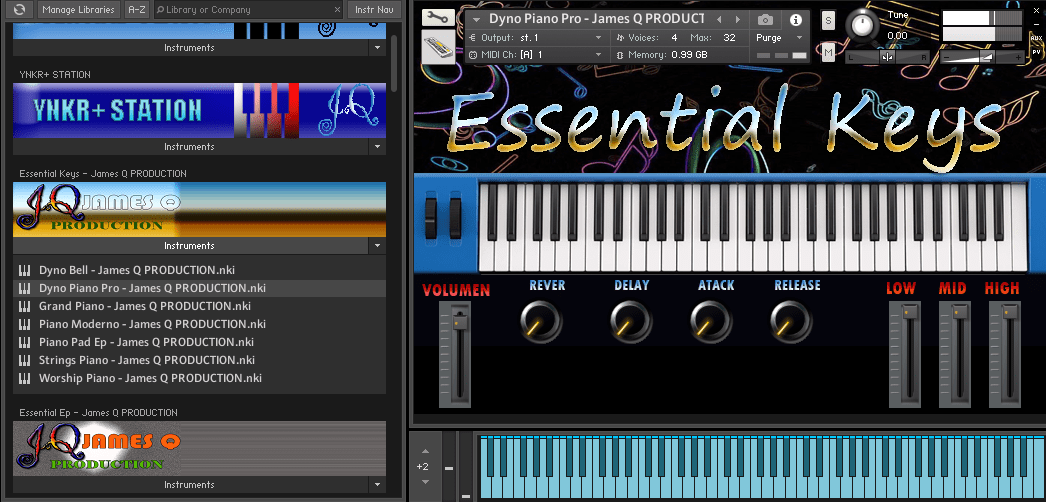The height and width of the screenshot is (502, 1046).
Task: Open the MIDI Ch [A] 1 dropdown
Action: (598, 55)
